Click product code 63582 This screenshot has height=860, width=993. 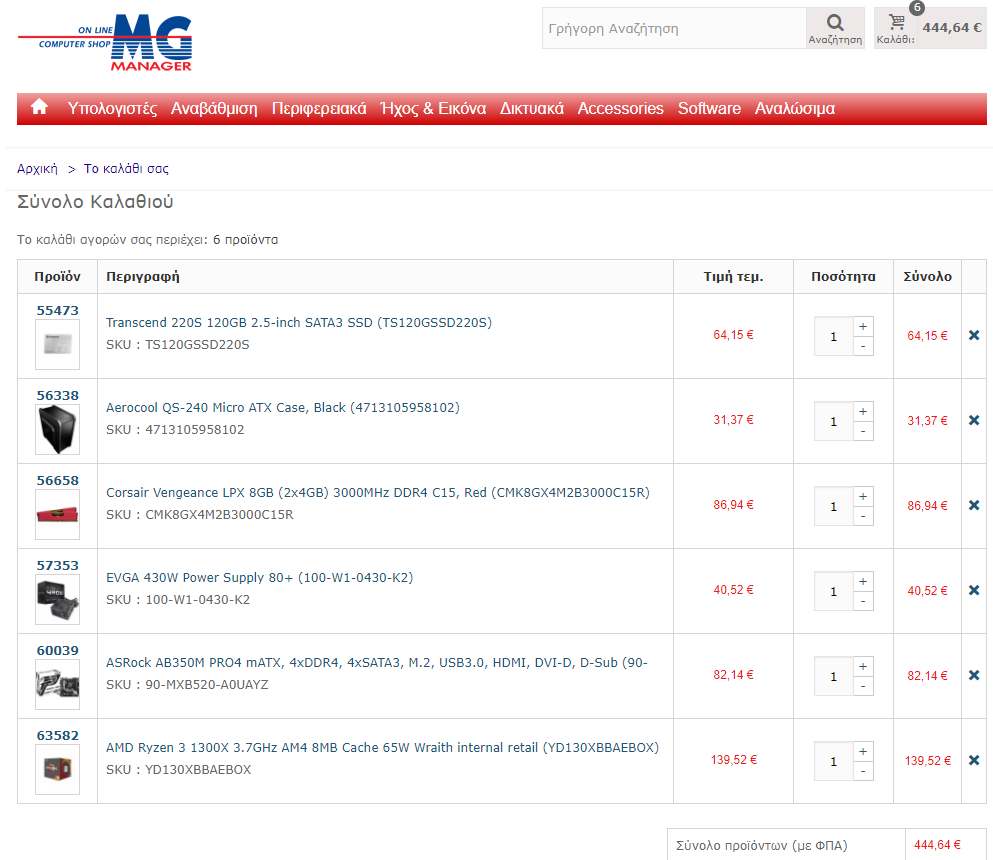(58, 735)
